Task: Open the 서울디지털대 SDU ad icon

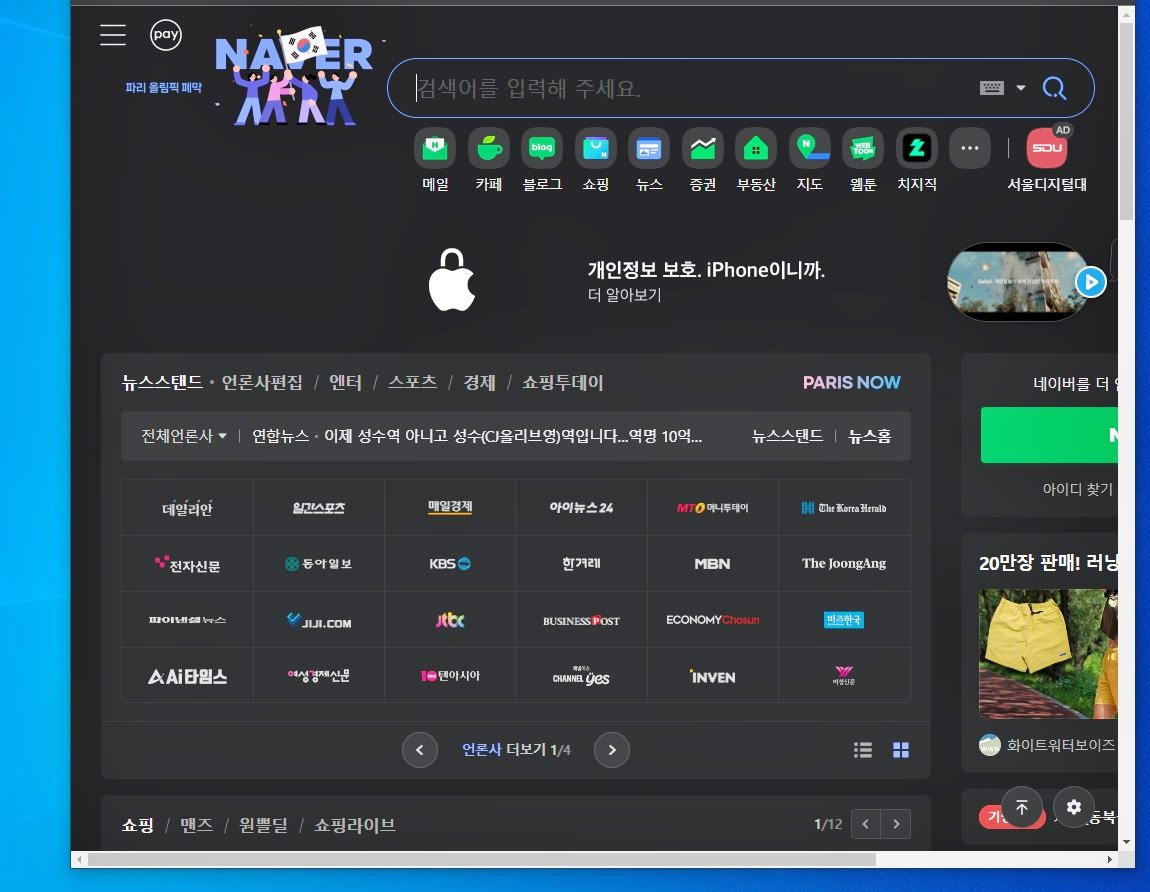Action: 1047,148
